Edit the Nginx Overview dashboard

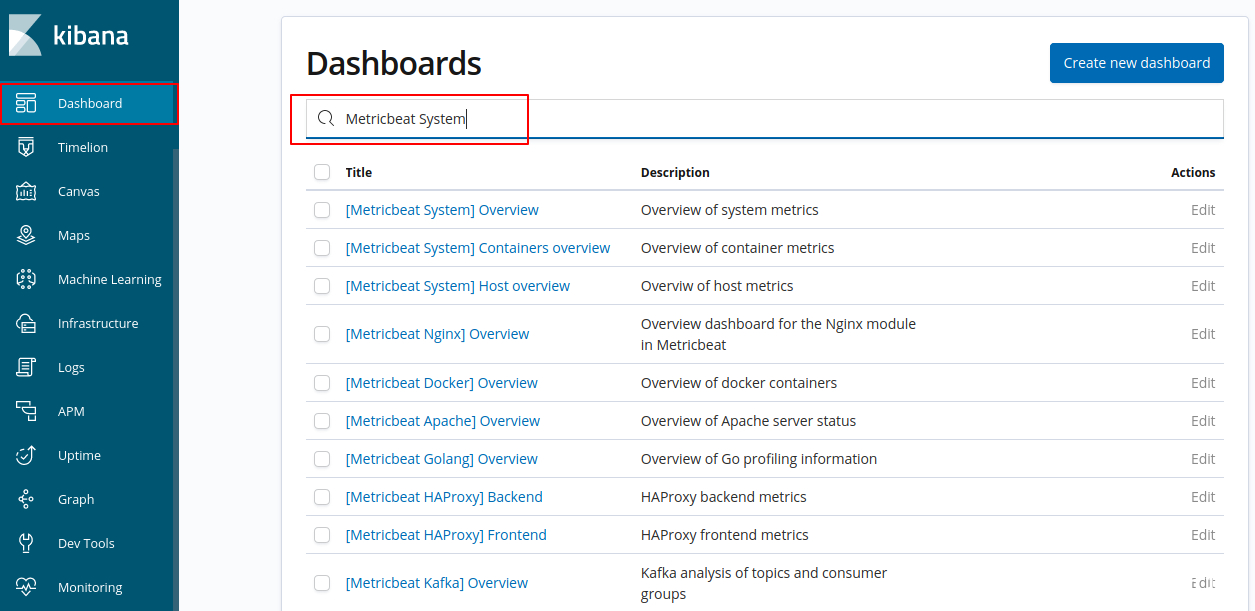[x=1203, y=334]
